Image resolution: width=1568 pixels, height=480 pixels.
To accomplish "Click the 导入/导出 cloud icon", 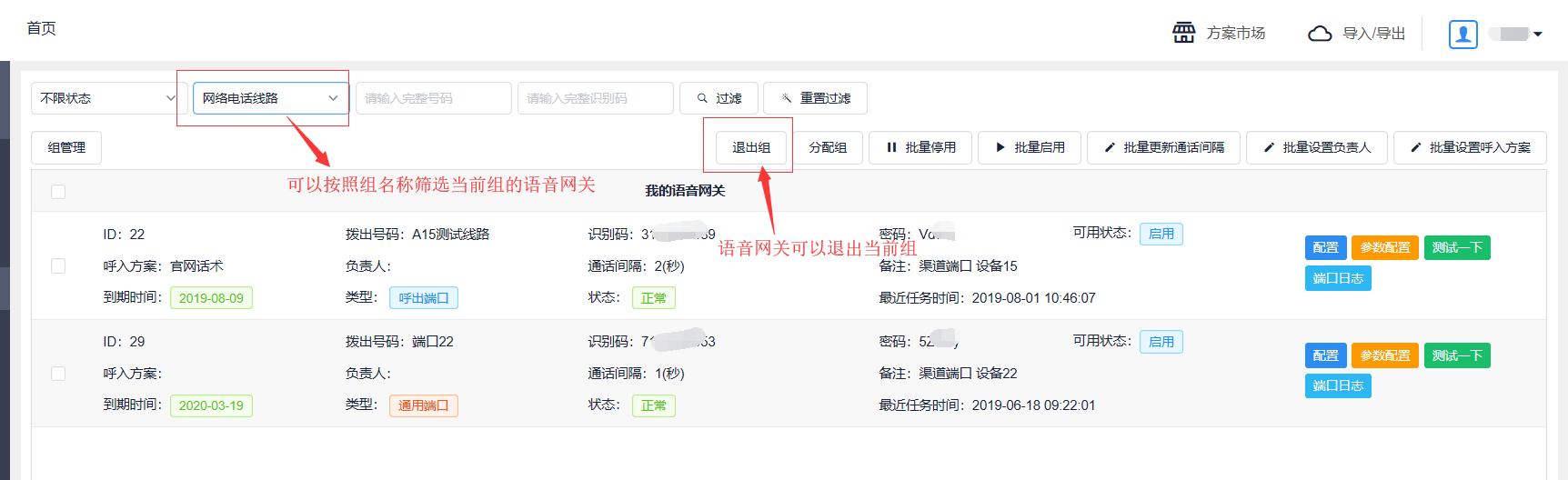I will pos(1319,34).
